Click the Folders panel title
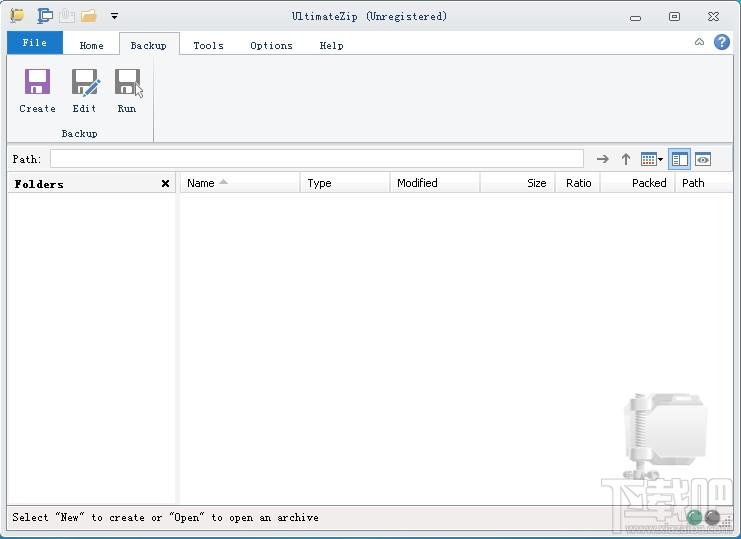741x539 pixels. [39, 184]
